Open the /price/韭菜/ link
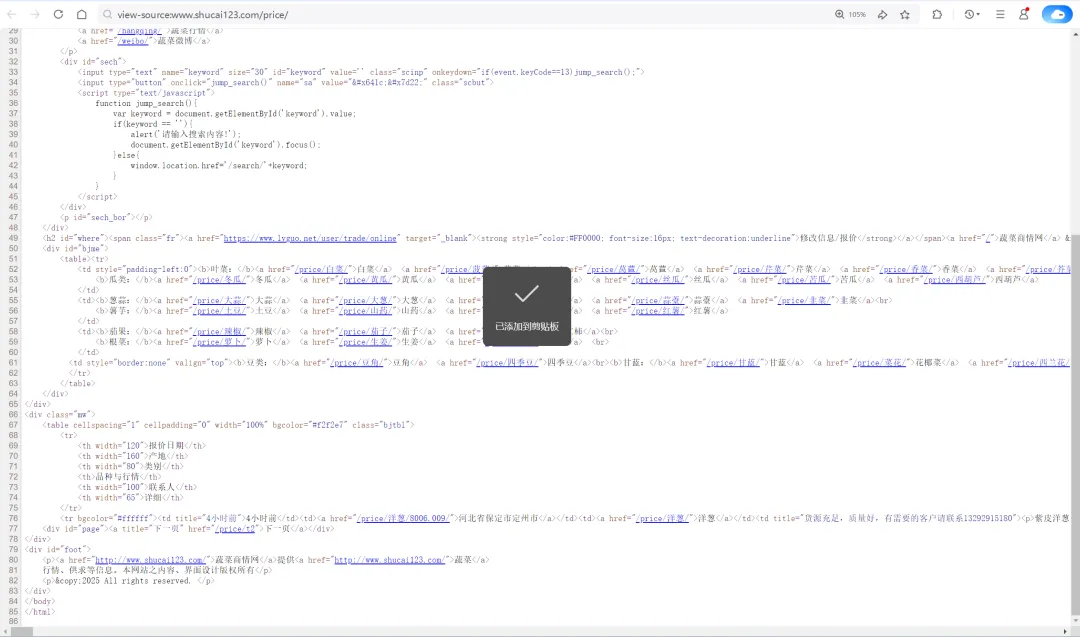Image resolution: width=1080 pixels, height=637 pixels. click(x=804, y=300)
